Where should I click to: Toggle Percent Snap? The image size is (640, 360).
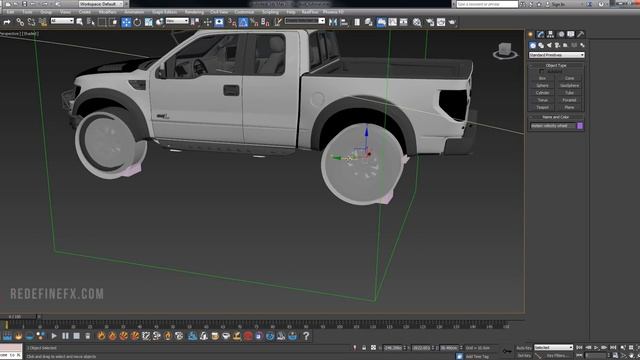tap(254, 22)
